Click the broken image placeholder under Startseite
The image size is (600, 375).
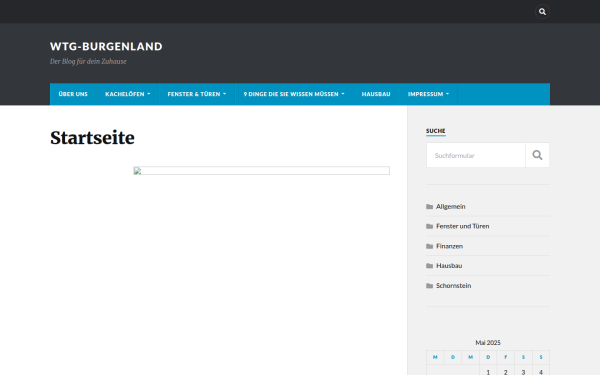pyautogui.click(x=261, y=171)
